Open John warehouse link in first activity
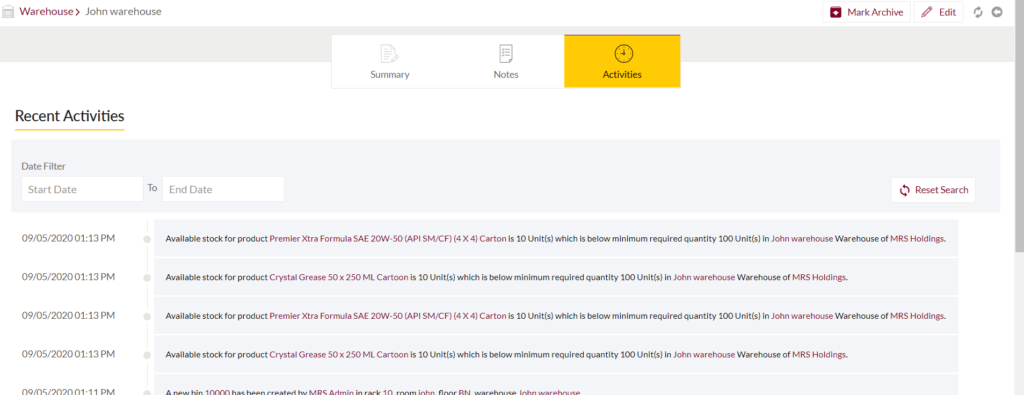The image size is (1024, 395). pyautogui.click(x=802, y=239)
